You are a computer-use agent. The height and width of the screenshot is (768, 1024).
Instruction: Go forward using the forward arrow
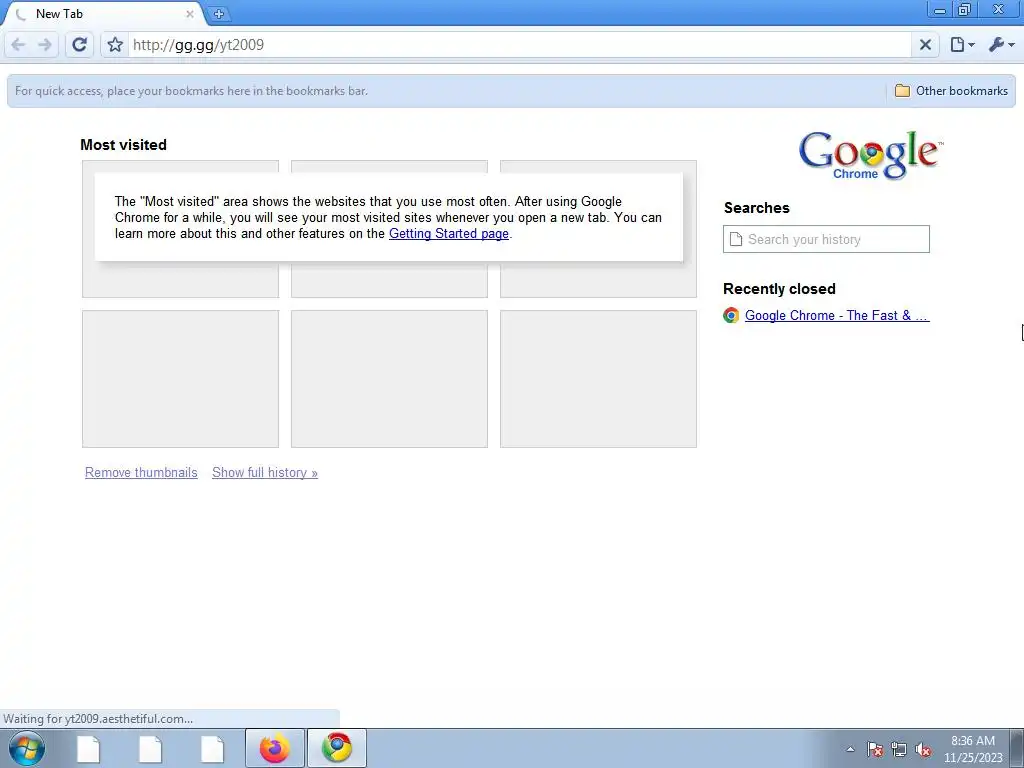[x=44, y=45]
